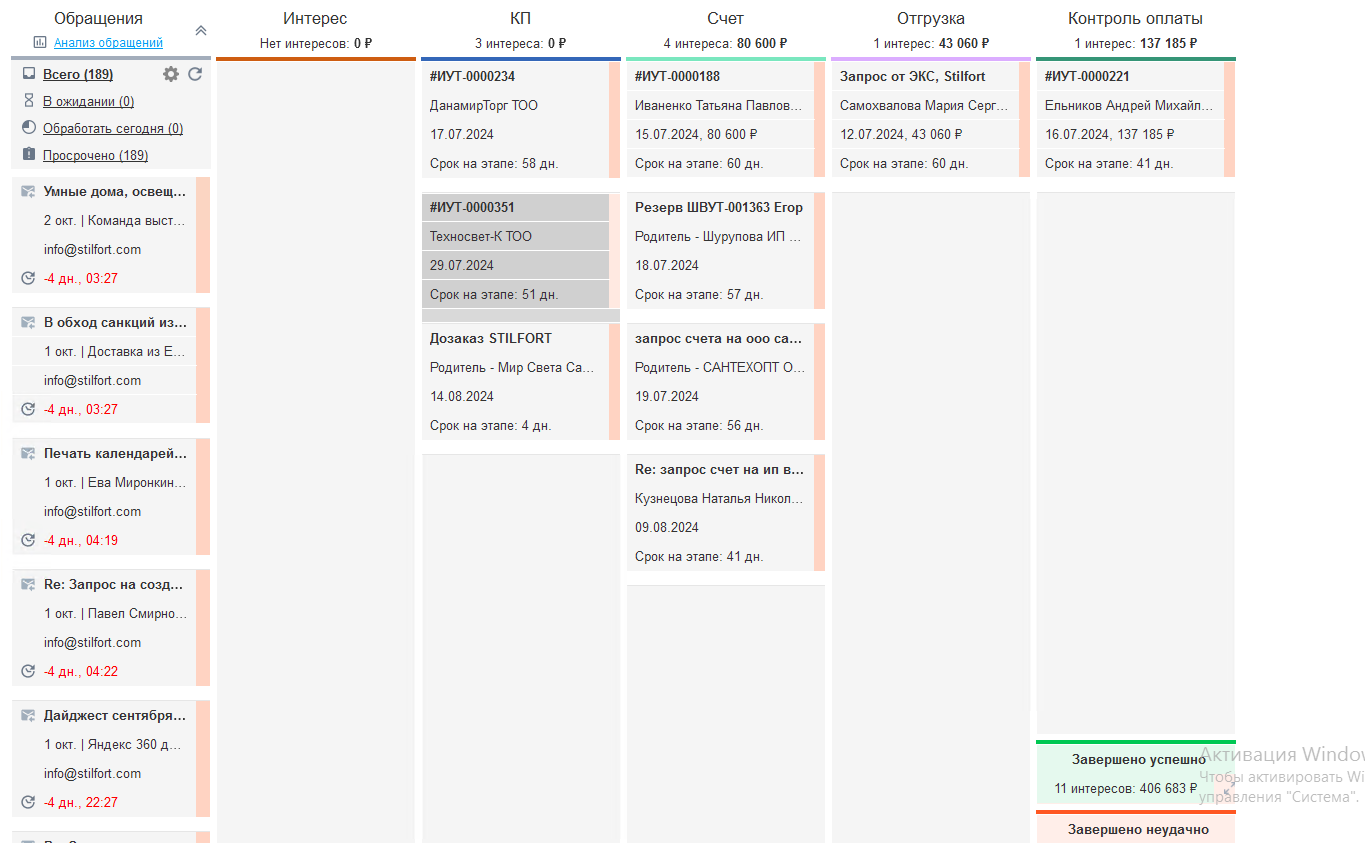
Task: Click the mail icon on Печать календарей card
Action: (x=28, y=454)
